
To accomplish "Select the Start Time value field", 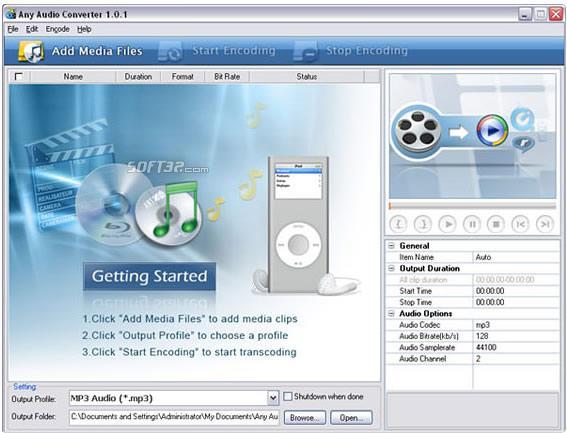I will coord(516,291).
